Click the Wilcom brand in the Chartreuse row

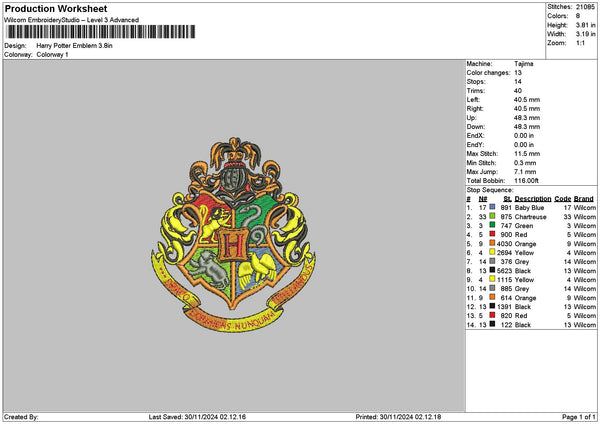tap(584, 217)
